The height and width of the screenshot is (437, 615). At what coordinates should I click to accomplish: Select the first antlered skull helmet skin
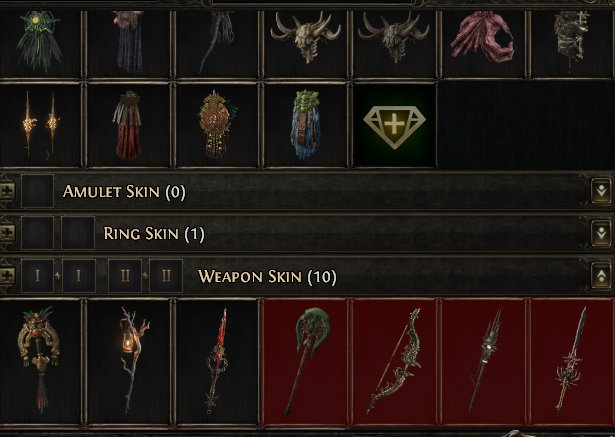coord(306,43)
